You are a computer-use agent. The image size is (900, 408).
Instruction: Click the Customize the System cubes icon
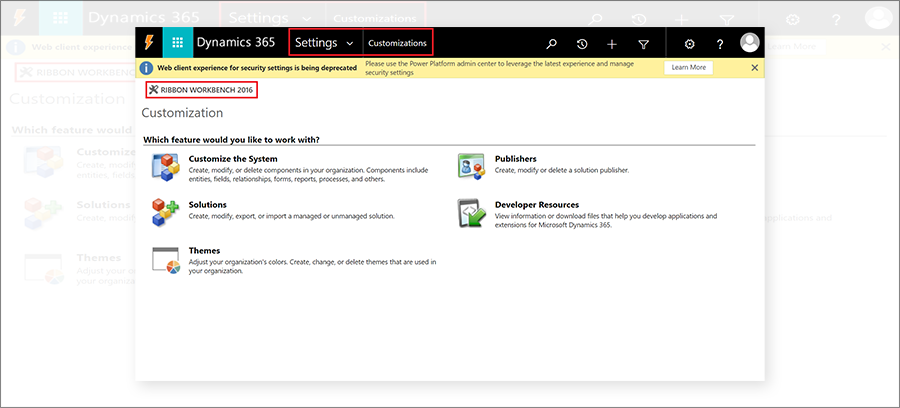[166, 167]
